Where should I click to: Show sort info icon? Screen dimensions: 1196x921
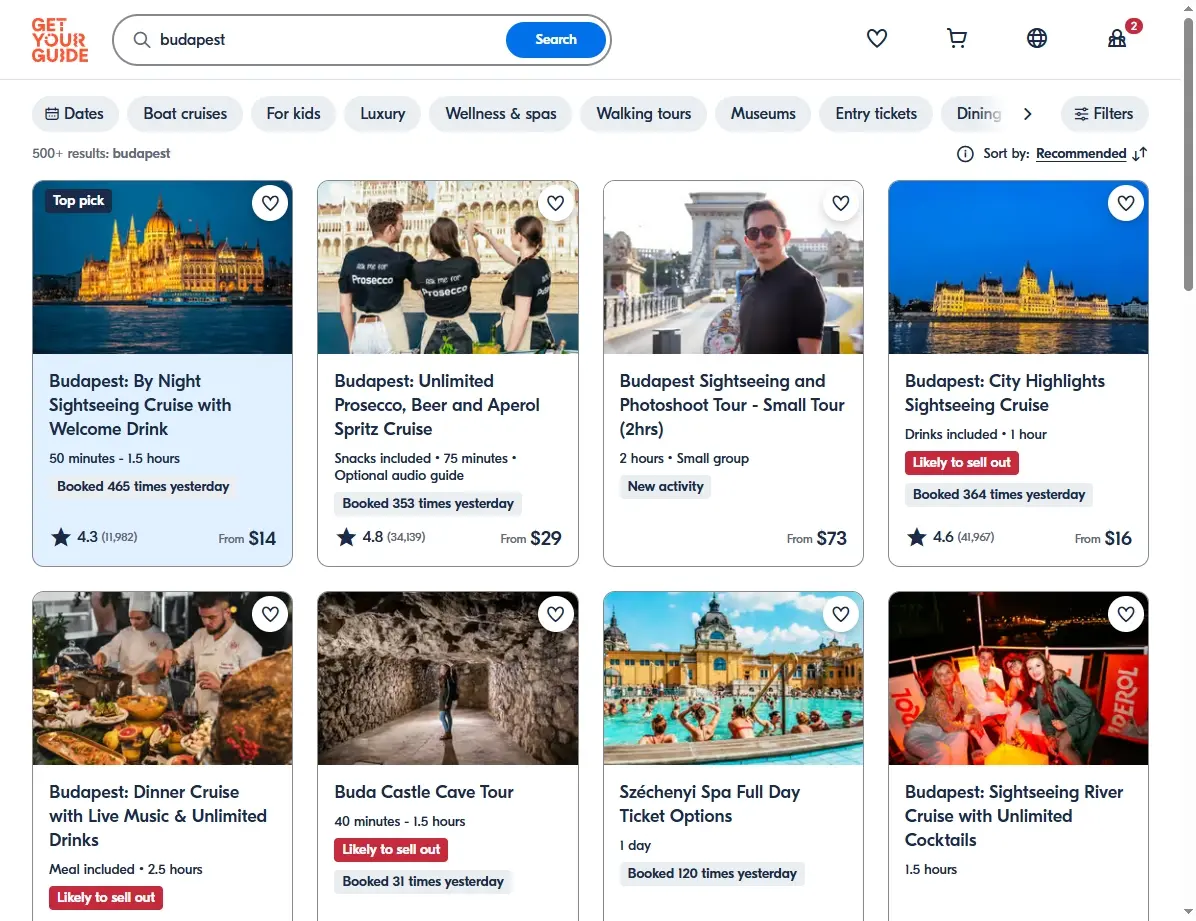[x=965, y=154]
